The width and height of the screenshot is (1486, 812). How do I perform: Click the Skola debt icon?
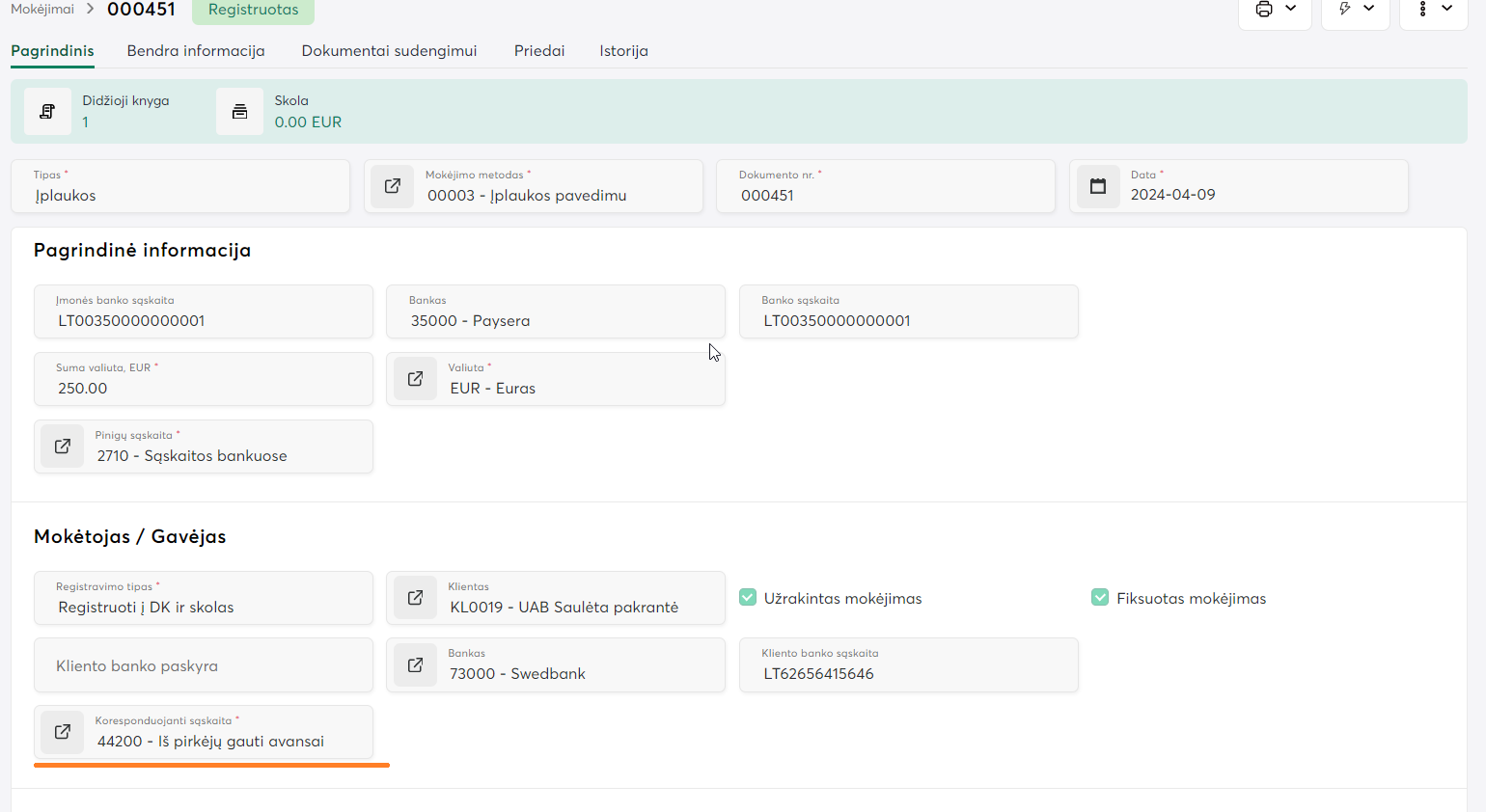239,112
